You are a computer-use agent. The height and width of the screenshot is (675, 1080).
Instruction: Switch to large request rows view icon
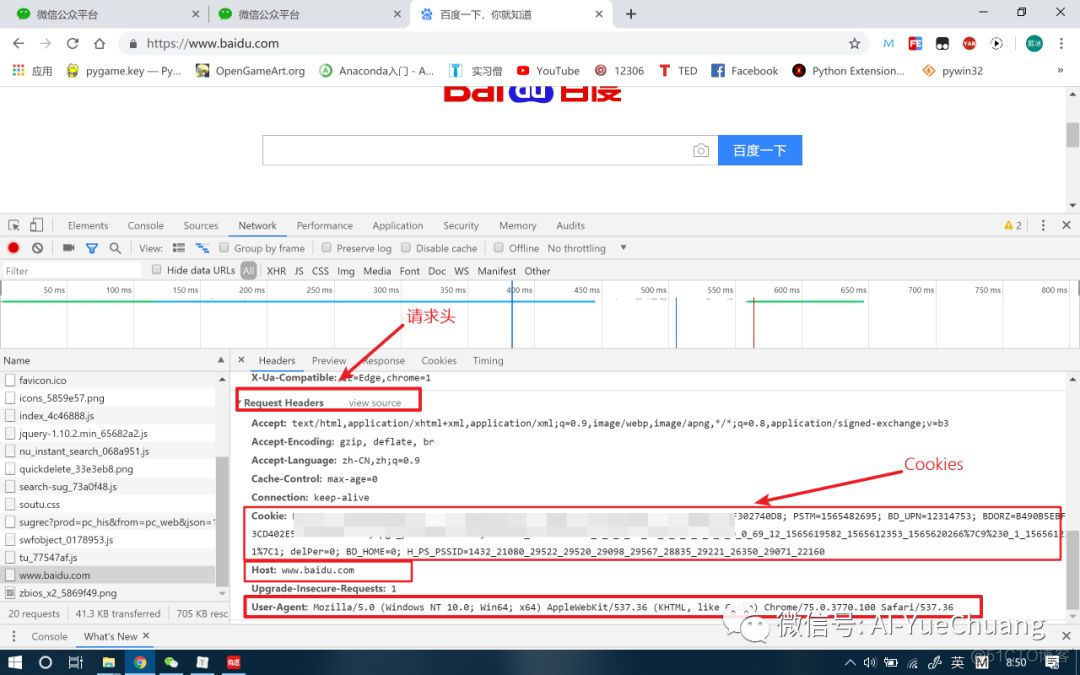point(179,248)
